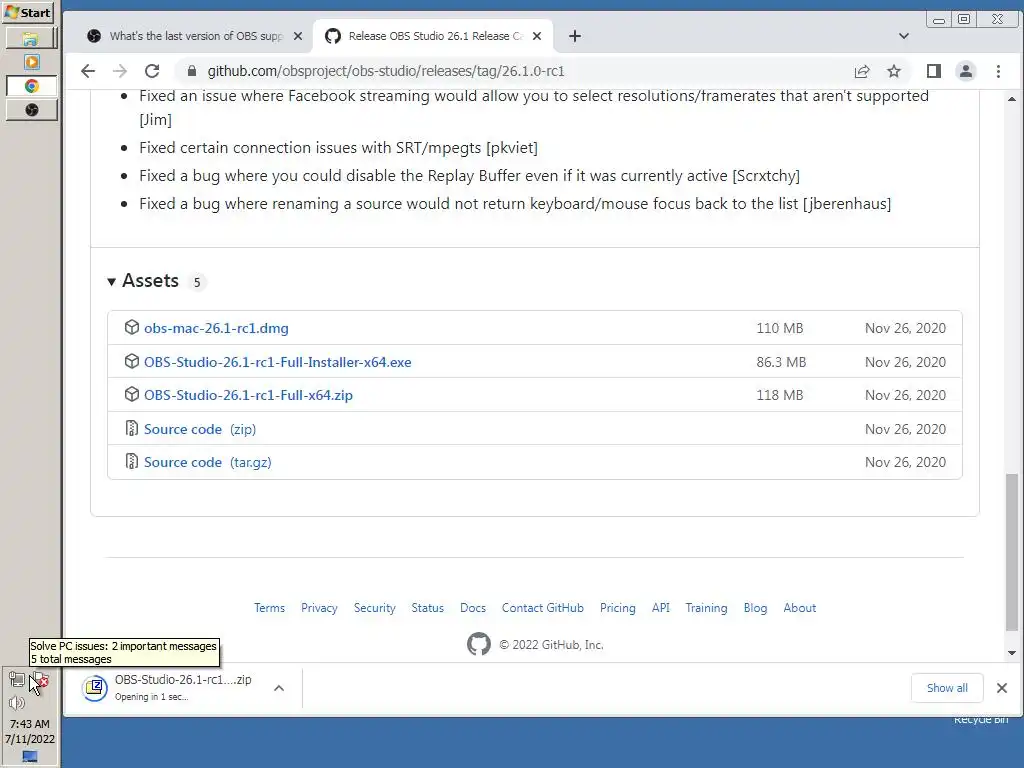The image size is (1024, 768).
Task: Open the Training footer link
Action: pyautogui.click(x=706, y=608)
